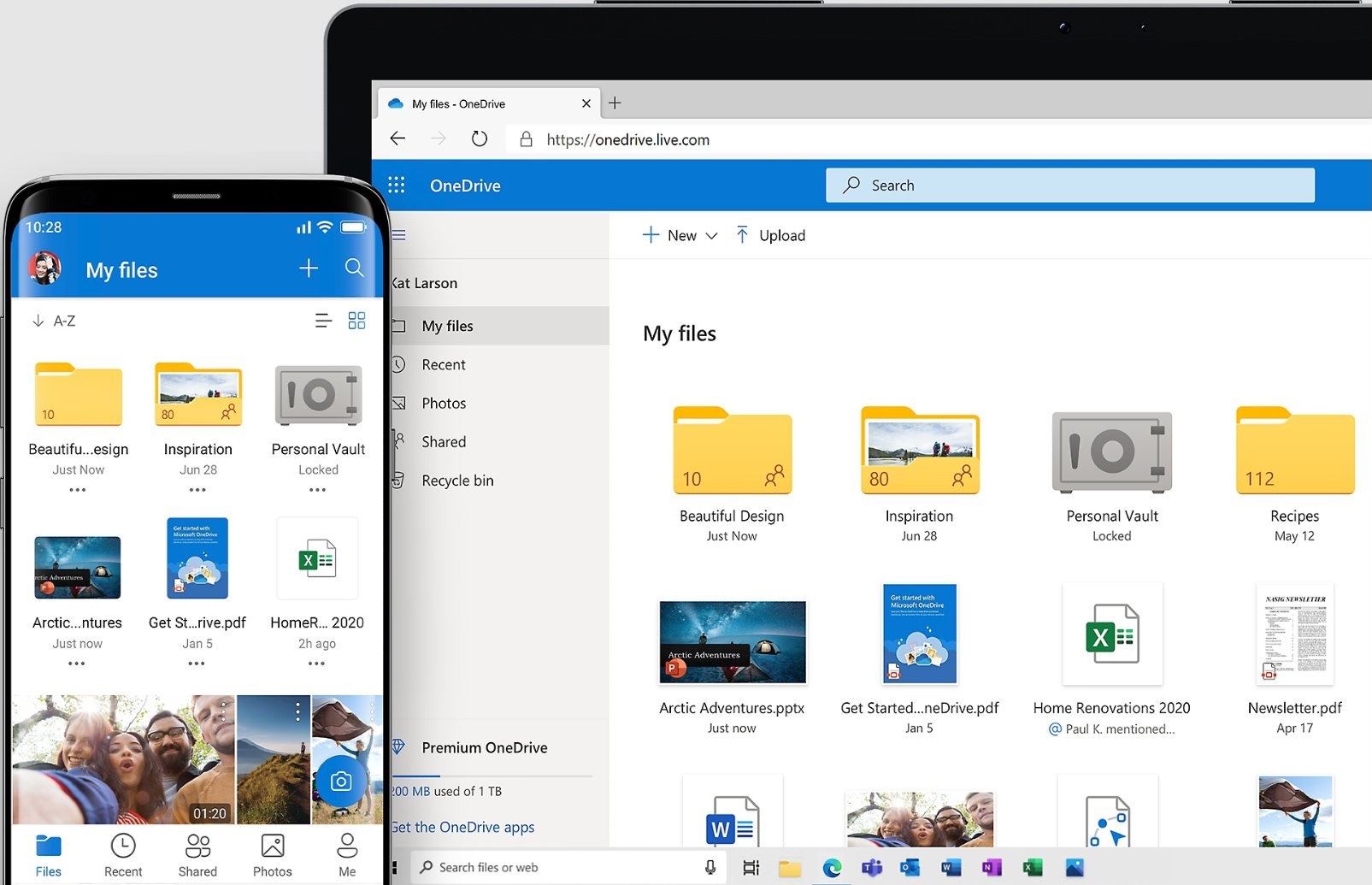Viewport: 1372px width, 885px height.
Task: Tap the camera upload button on the phone
Action: (x=342, y=780)
